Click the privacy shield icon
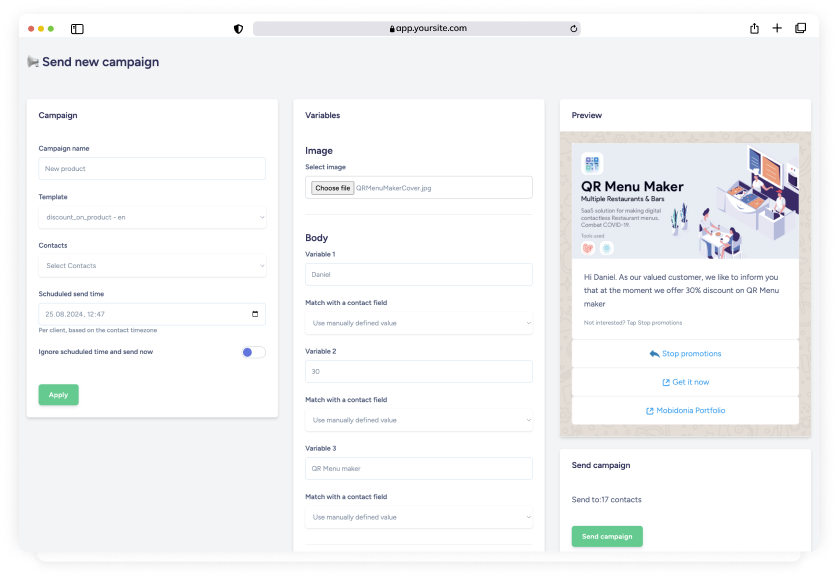The width and height of the screenshot is (838, 581). pos(238,29)
